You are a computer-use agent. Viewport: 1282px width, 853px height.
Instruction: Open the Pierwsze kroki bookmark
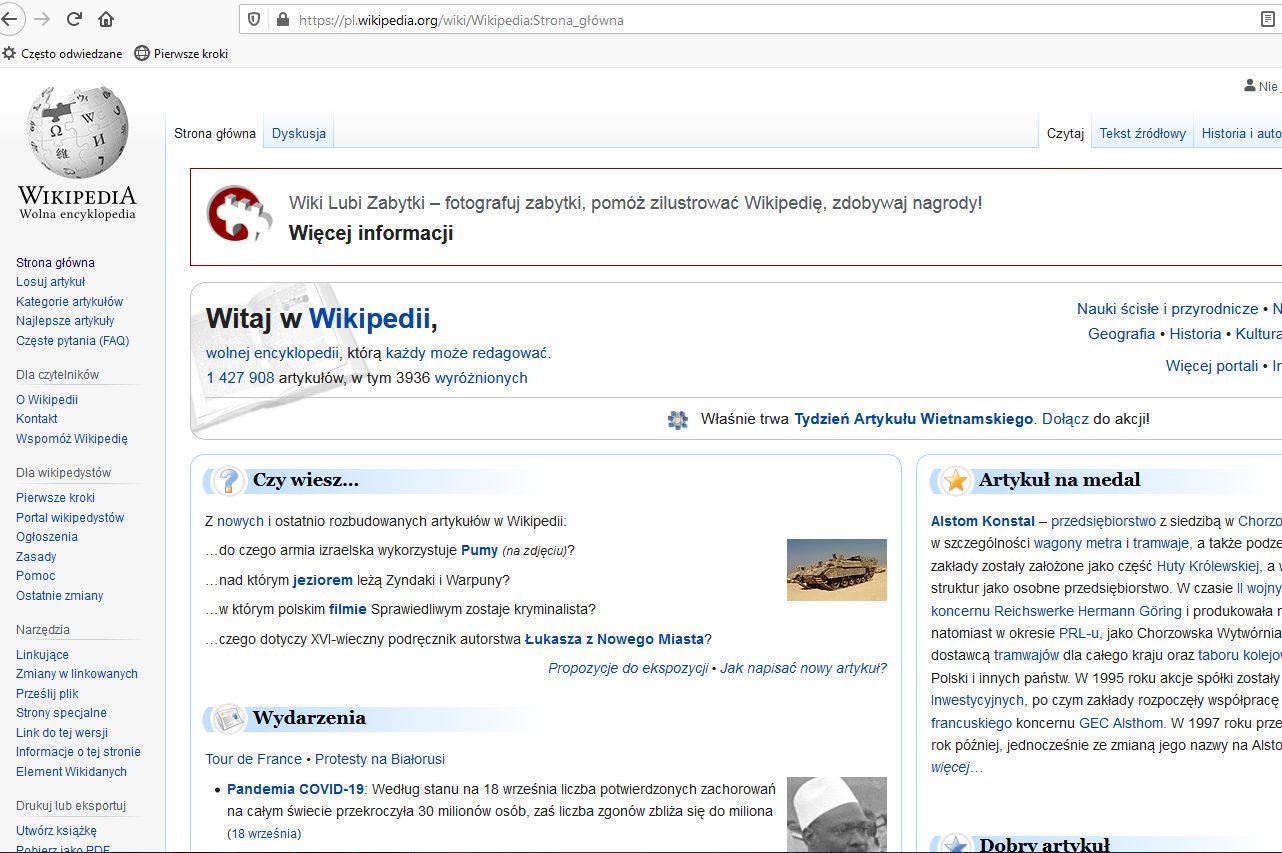click(181, 54)
